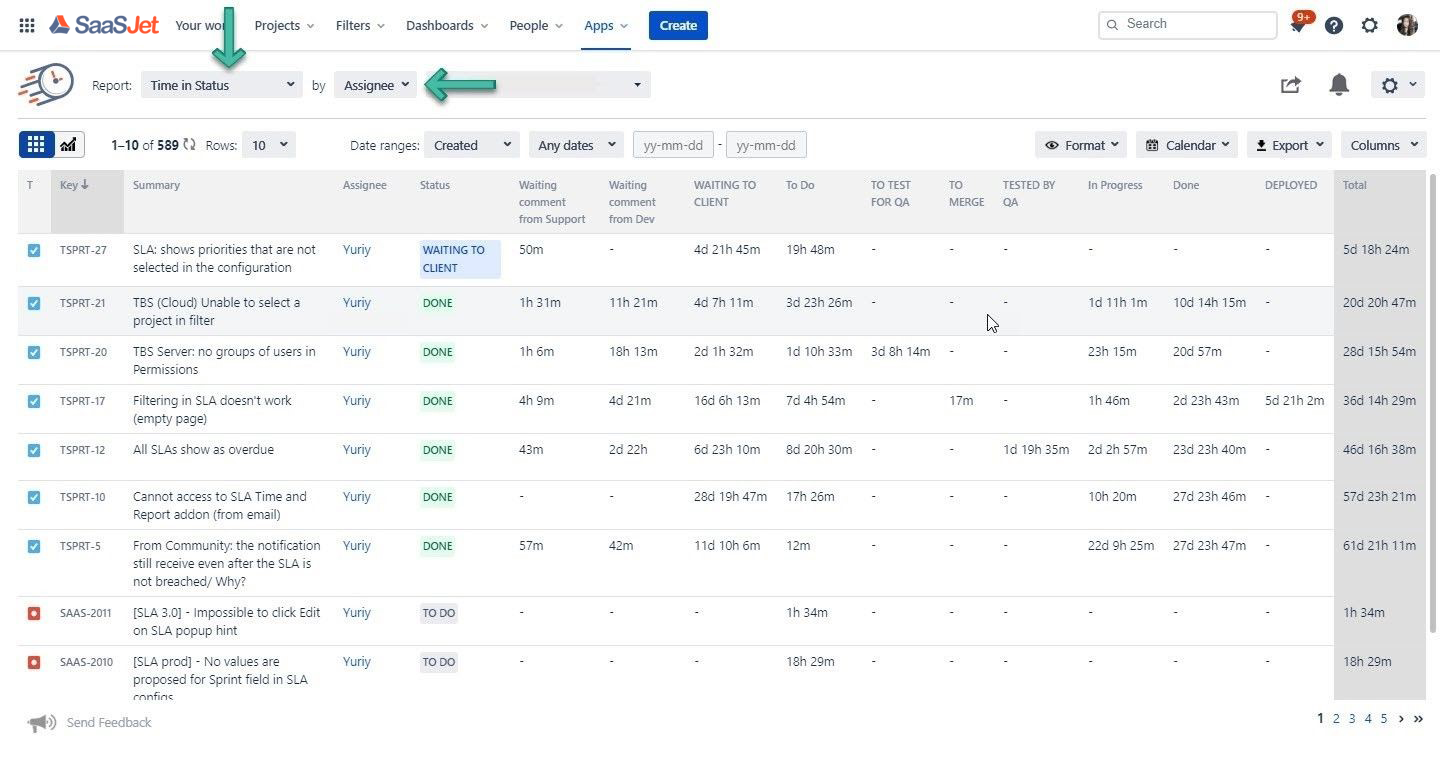Open the app switcher grid icon

pos(27,25)
